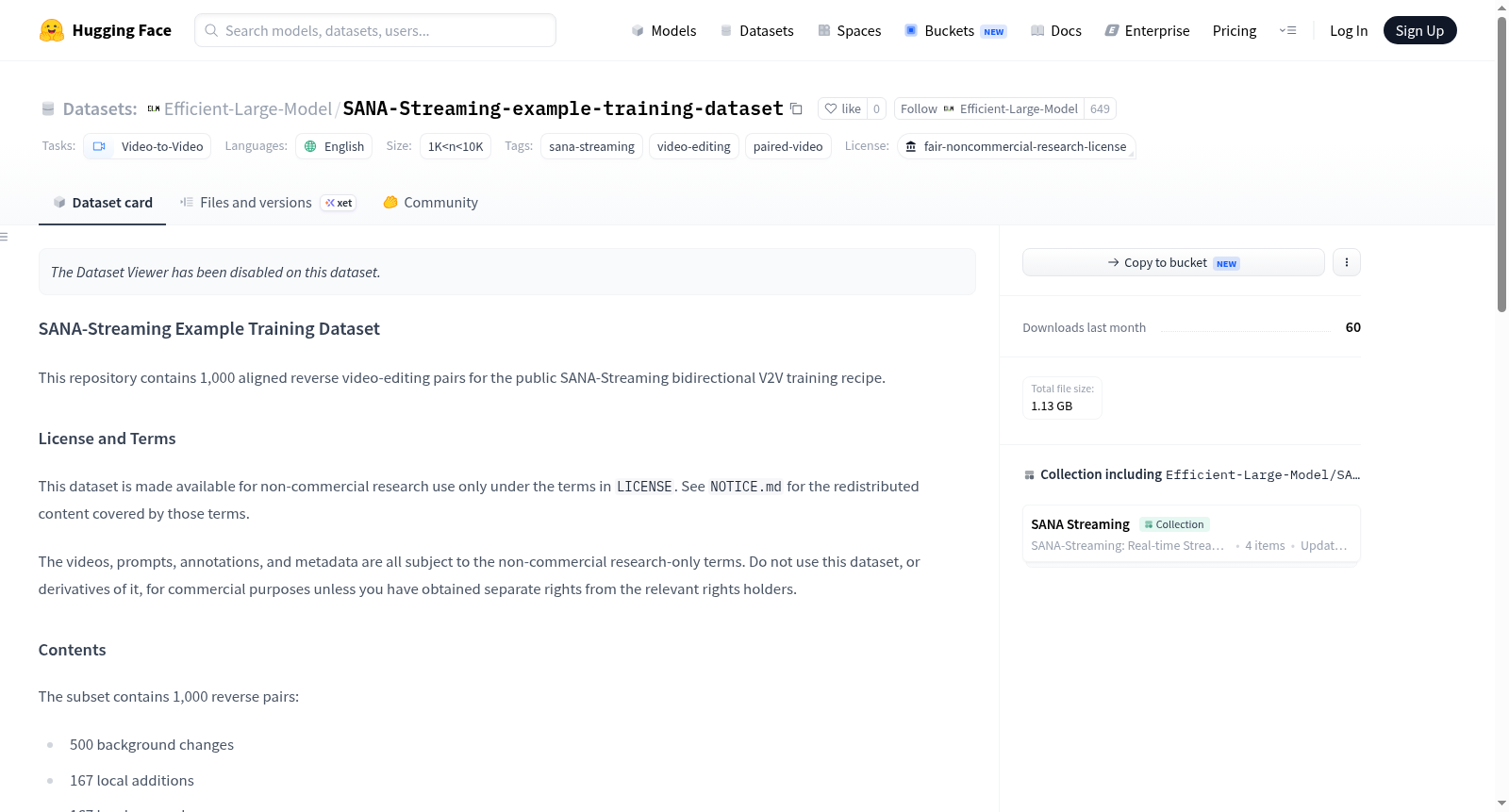Click the Contents heading
1509x812 pixels.
coord(72,650)
